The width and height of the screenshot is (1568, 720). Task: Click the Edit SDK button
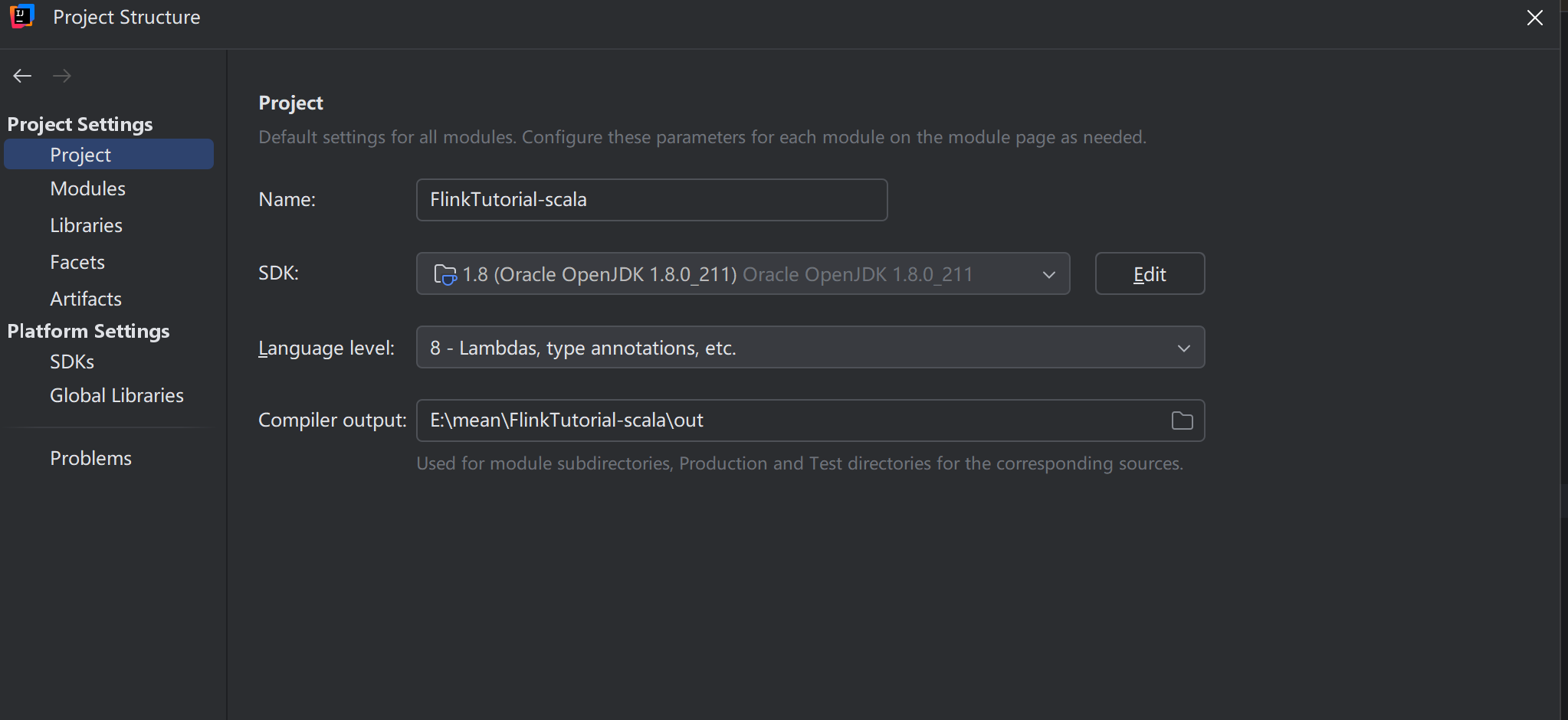point(1150,273)
